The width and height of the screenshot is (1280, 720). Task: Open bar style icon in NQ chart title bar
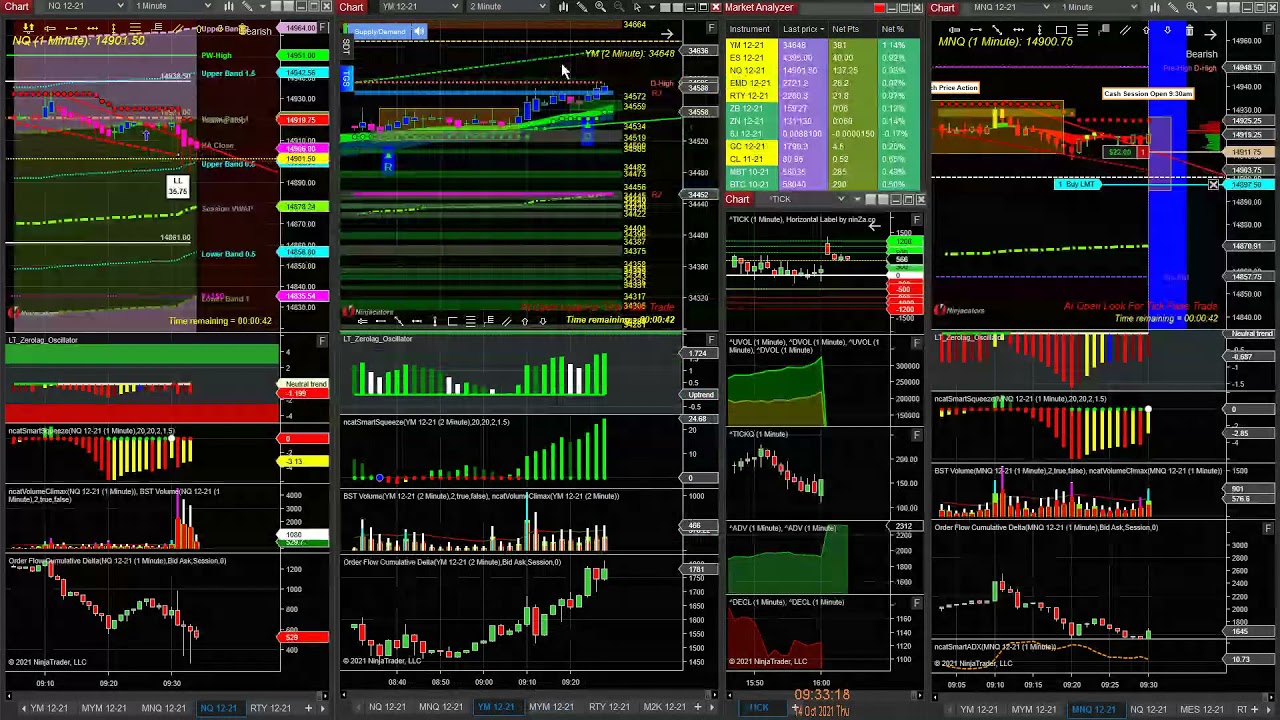click(x=229, y=7)
